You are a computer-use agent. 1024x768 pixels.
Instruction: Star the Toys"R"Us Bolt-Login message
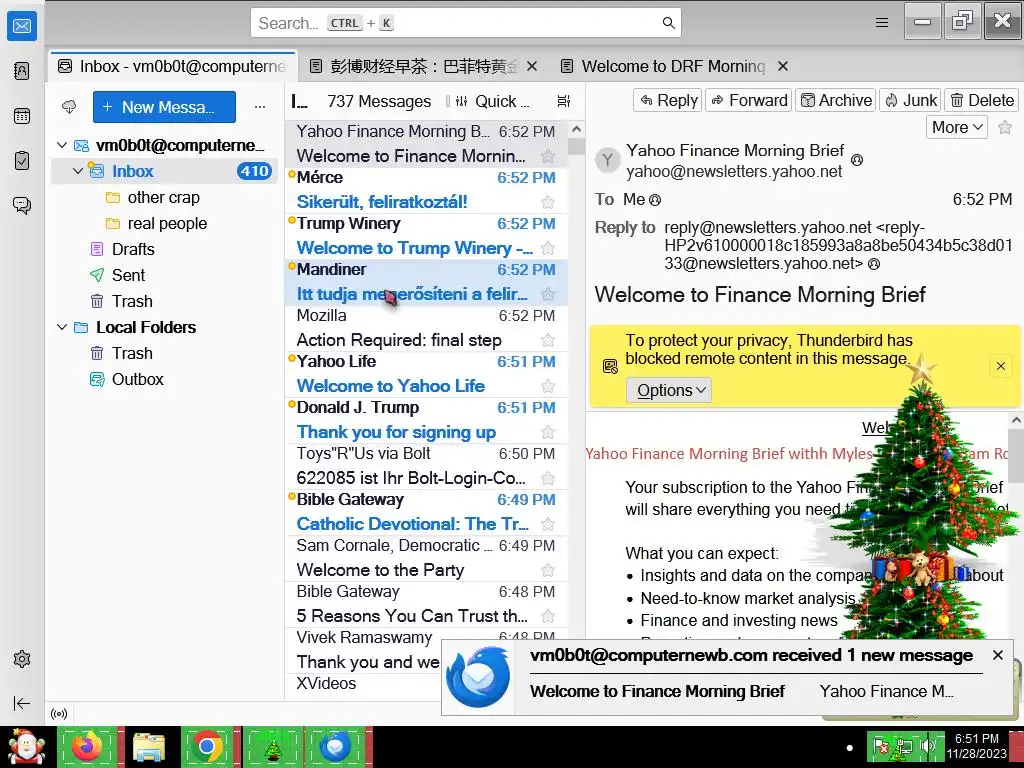[x=548, y=478]
